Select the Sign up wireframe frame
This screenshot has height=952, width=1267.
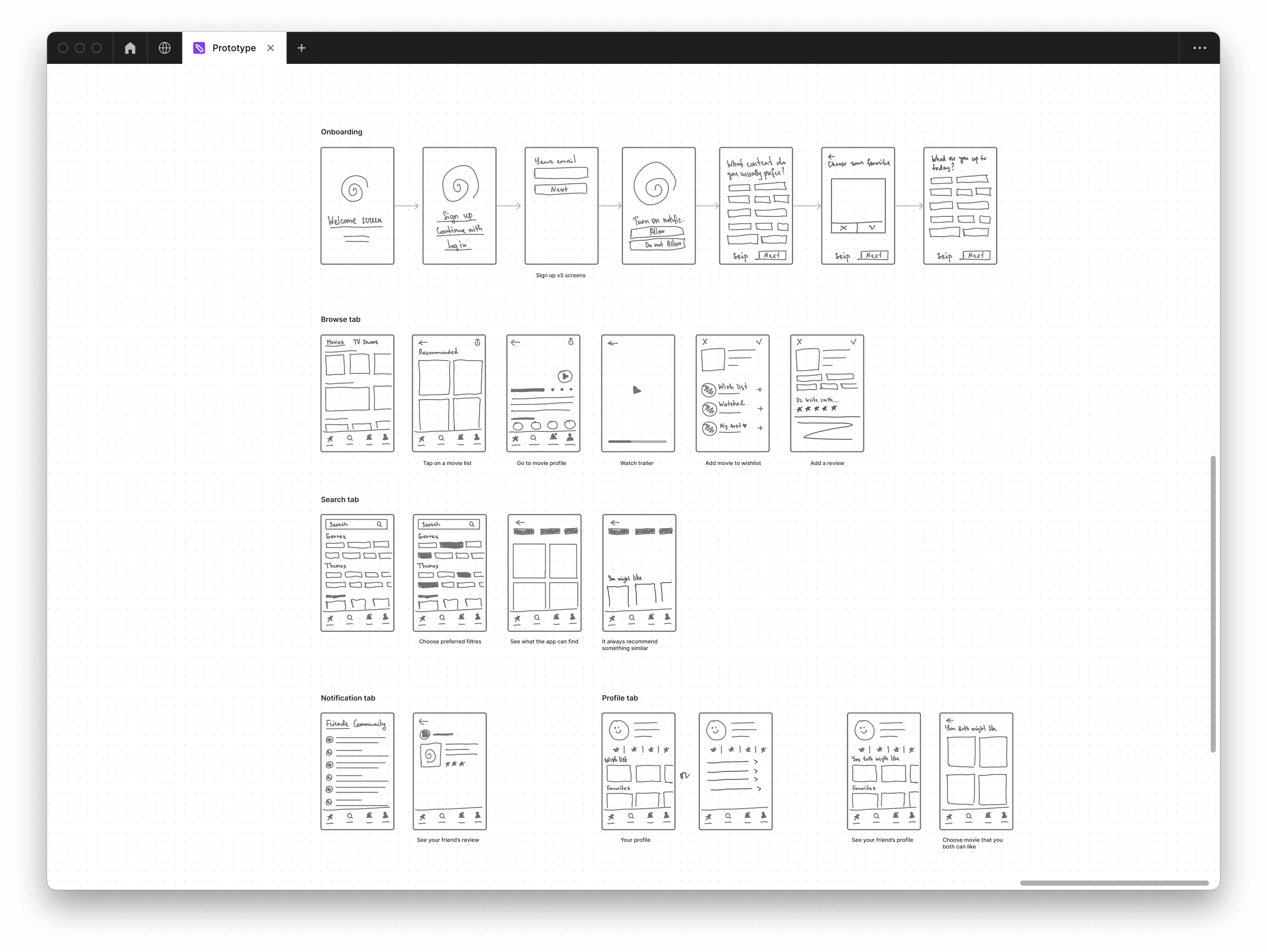click(459, 205)
